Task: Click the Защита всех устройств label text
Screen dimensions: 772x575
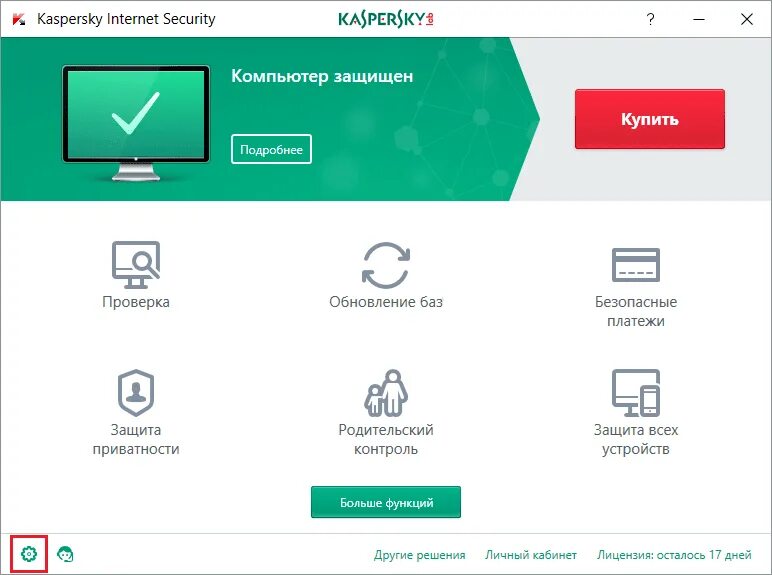Action: (636, 439)
